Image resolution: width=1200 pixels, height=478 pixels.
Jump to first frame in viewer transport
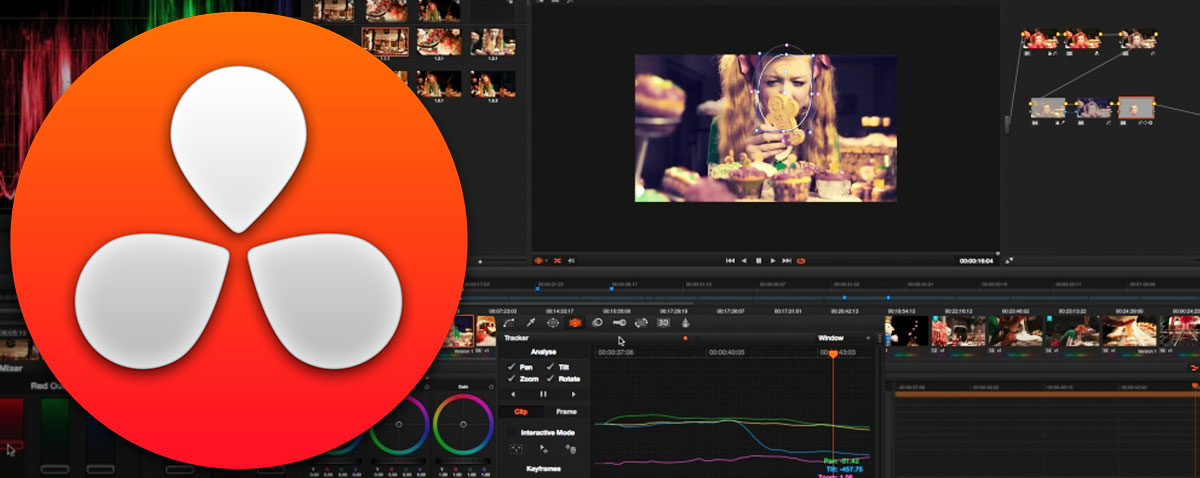[x=730, y=260]
